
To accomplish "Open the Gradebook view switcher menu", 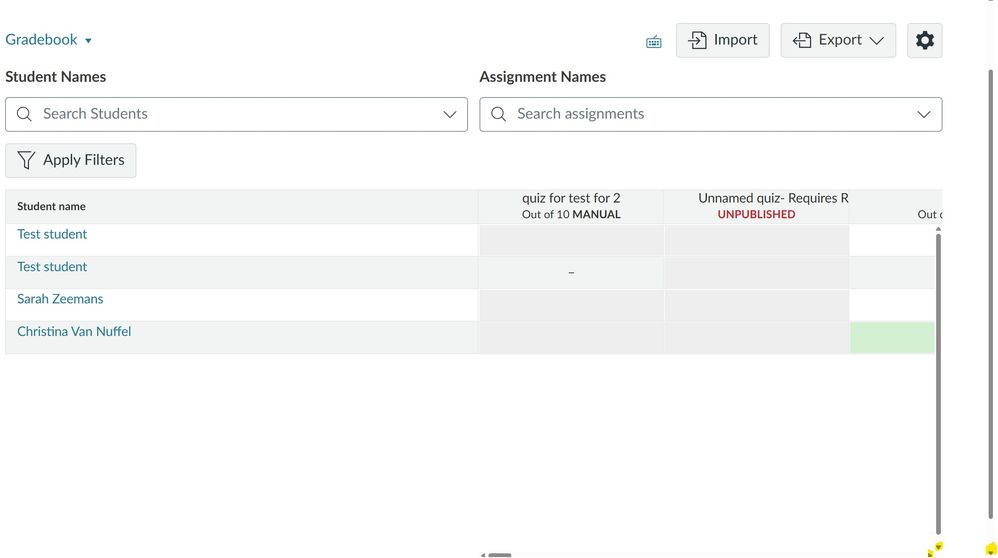I will tap(49, 40).
